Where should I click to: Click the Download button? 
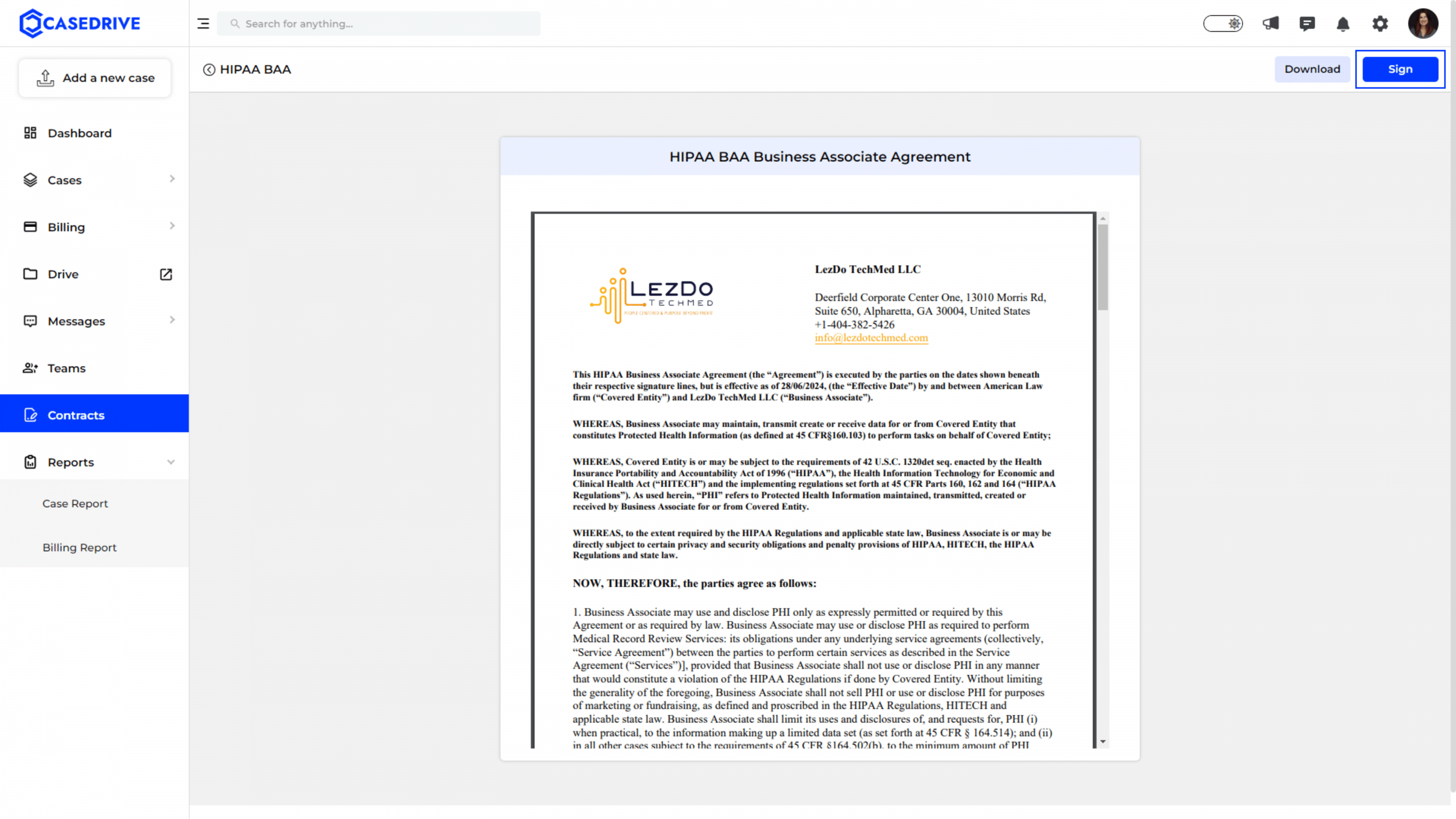pos(1312,69)
